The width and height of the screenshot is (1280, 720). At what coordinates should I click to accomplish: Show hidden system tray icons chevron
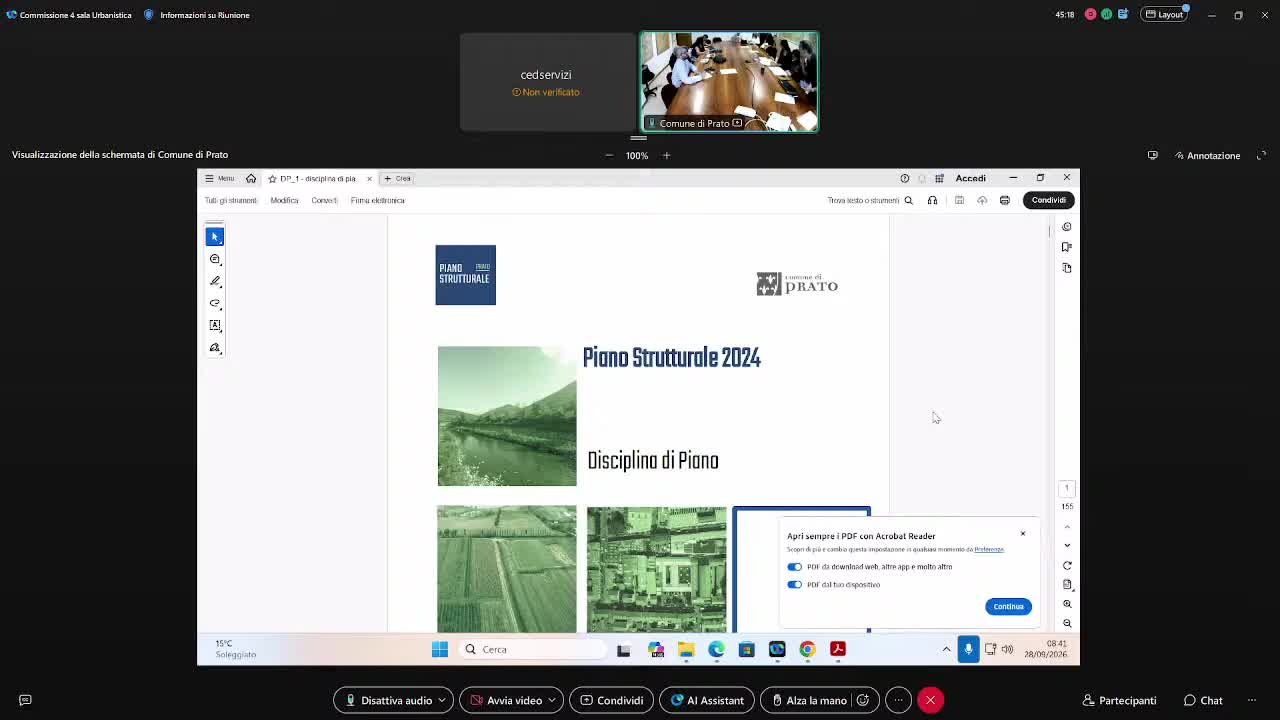(946, 649)
